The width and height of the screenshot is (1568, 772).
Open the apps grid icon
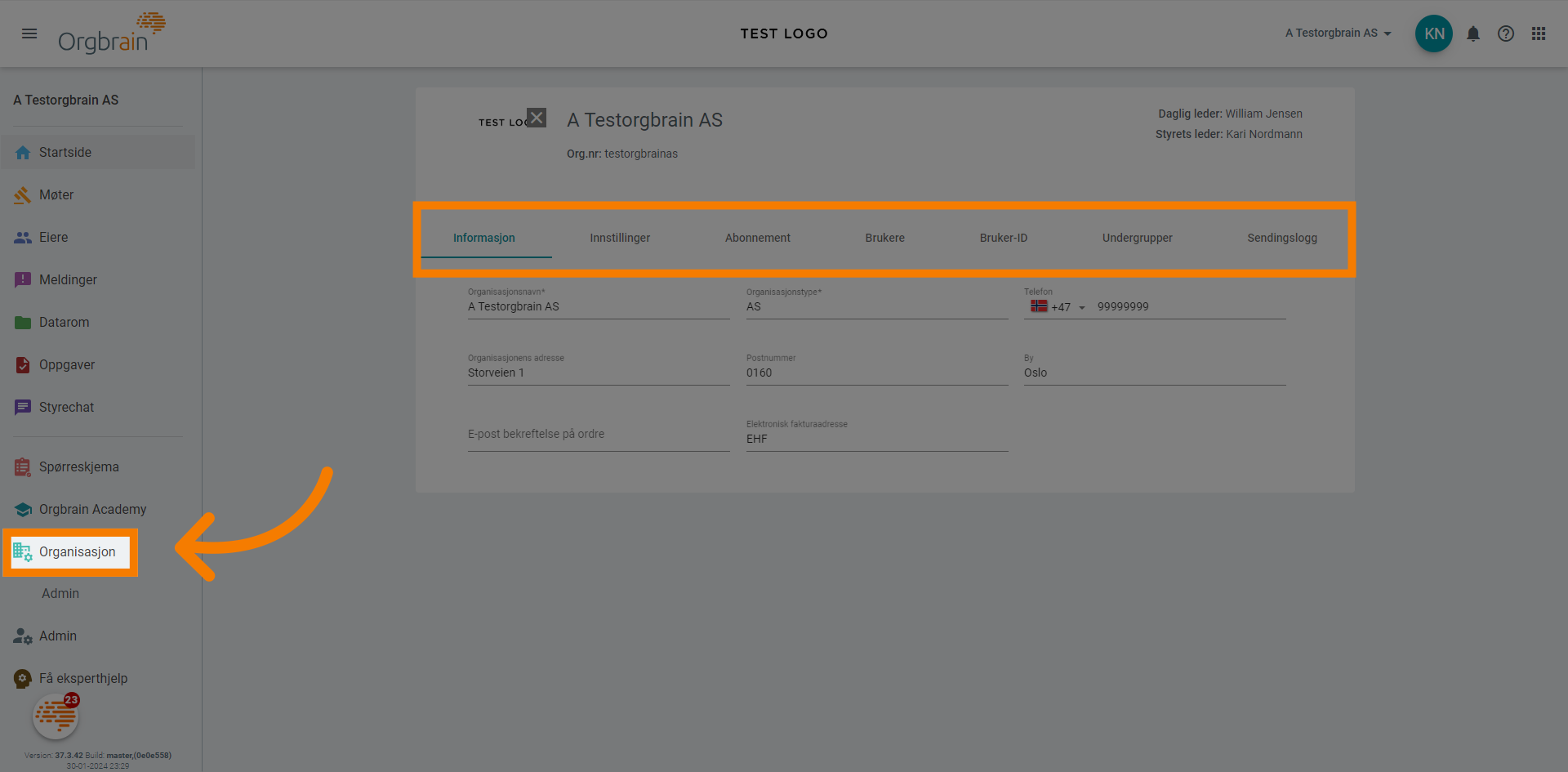pyautogui.click(x=1539, y=33)
